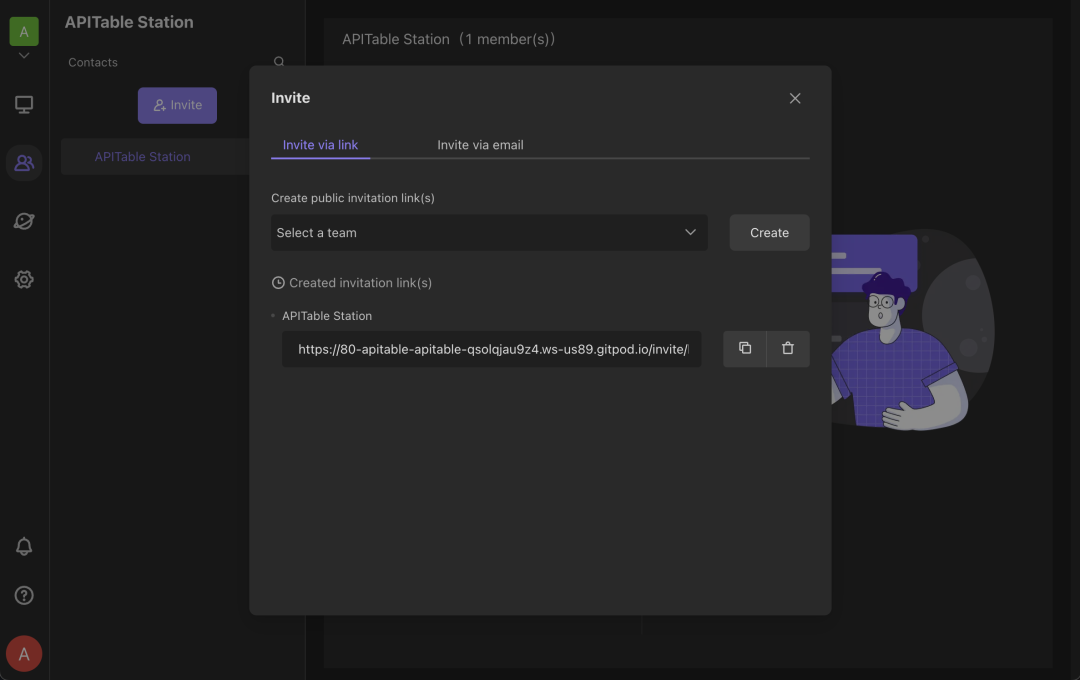Search contacts with the magnifier icon

(x=279, y=61)
